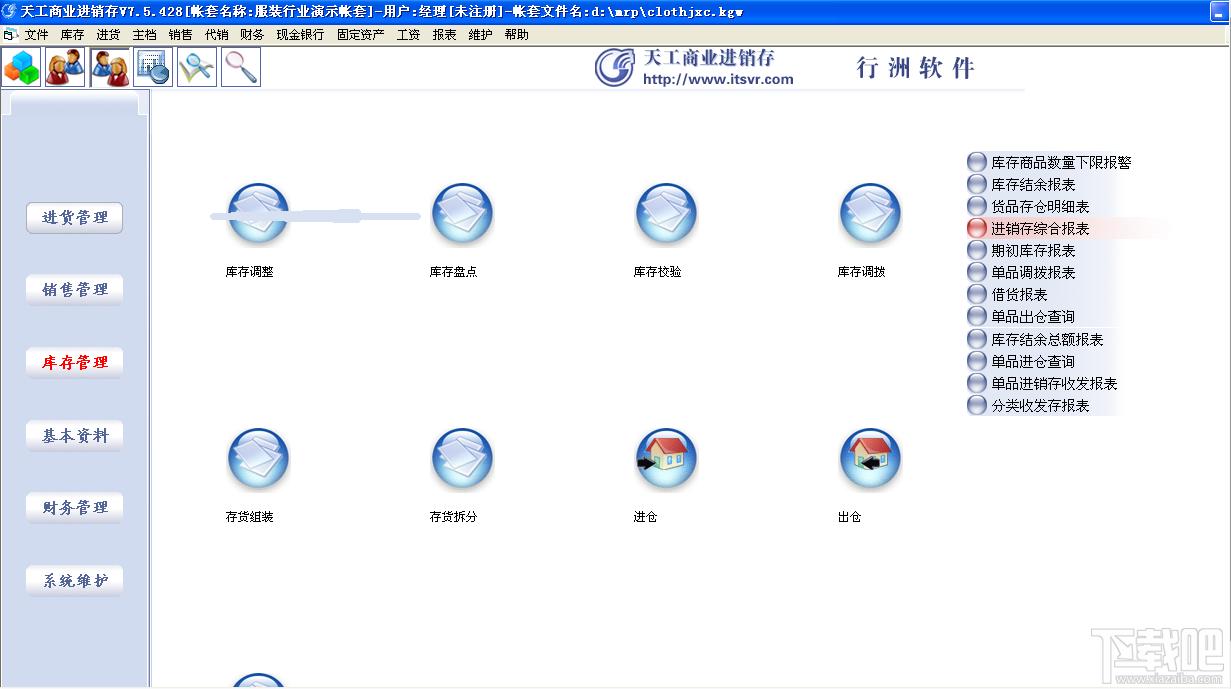Open the 工资 menu
This screenshot has width=1231, height=689.
point(408,34)
